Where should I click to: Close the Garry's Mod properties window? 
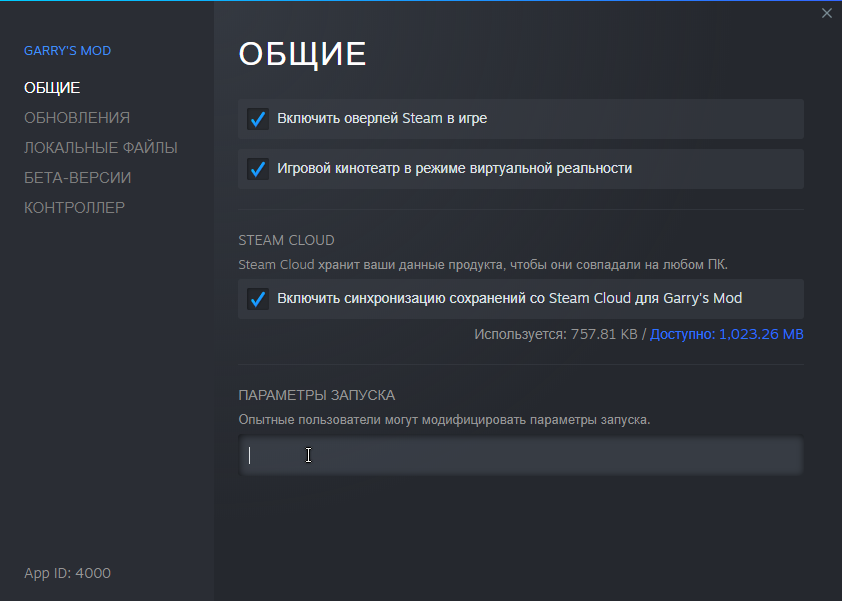pos(826,13)
